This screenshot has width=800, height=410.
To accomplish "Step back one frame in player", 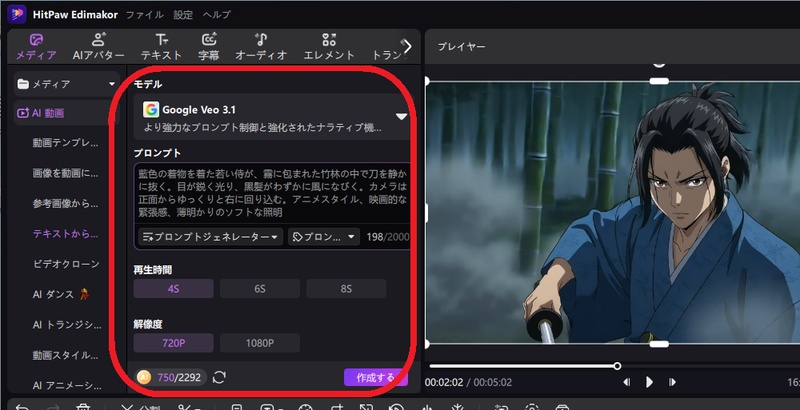I will click(x=627, y=382).
